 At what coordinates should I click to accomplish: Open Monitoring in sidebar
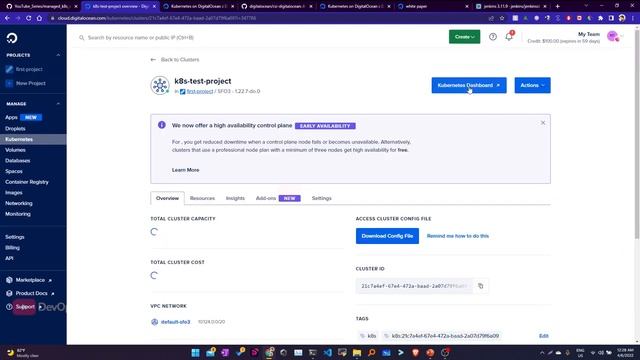(18, 213)
